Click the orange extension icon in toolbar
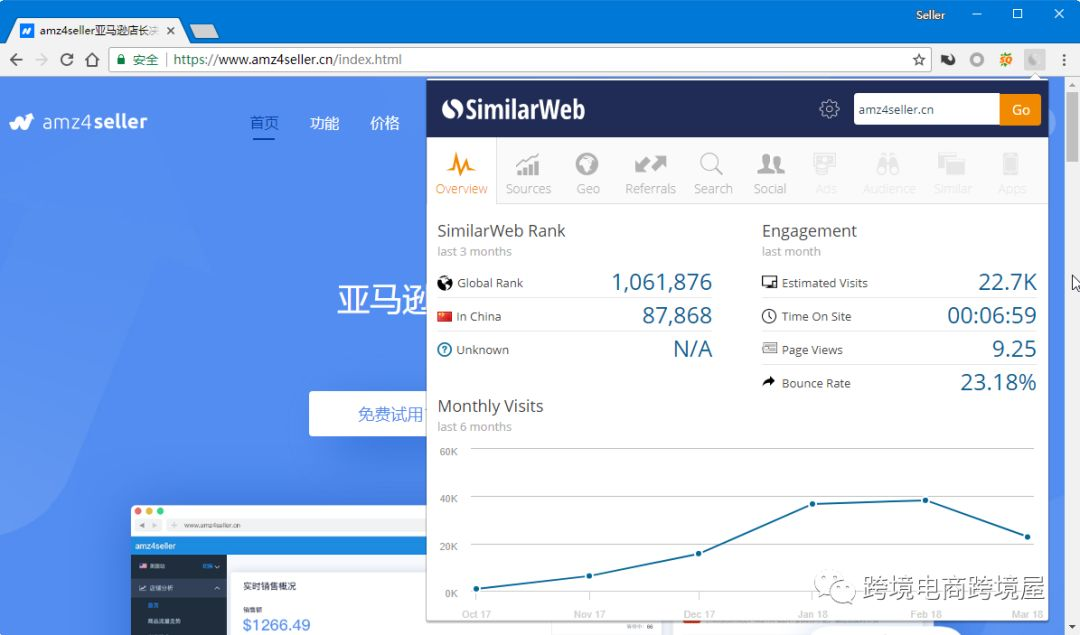The width and height of the screenshot is (1080, 635). click(x=1006, y=60)
